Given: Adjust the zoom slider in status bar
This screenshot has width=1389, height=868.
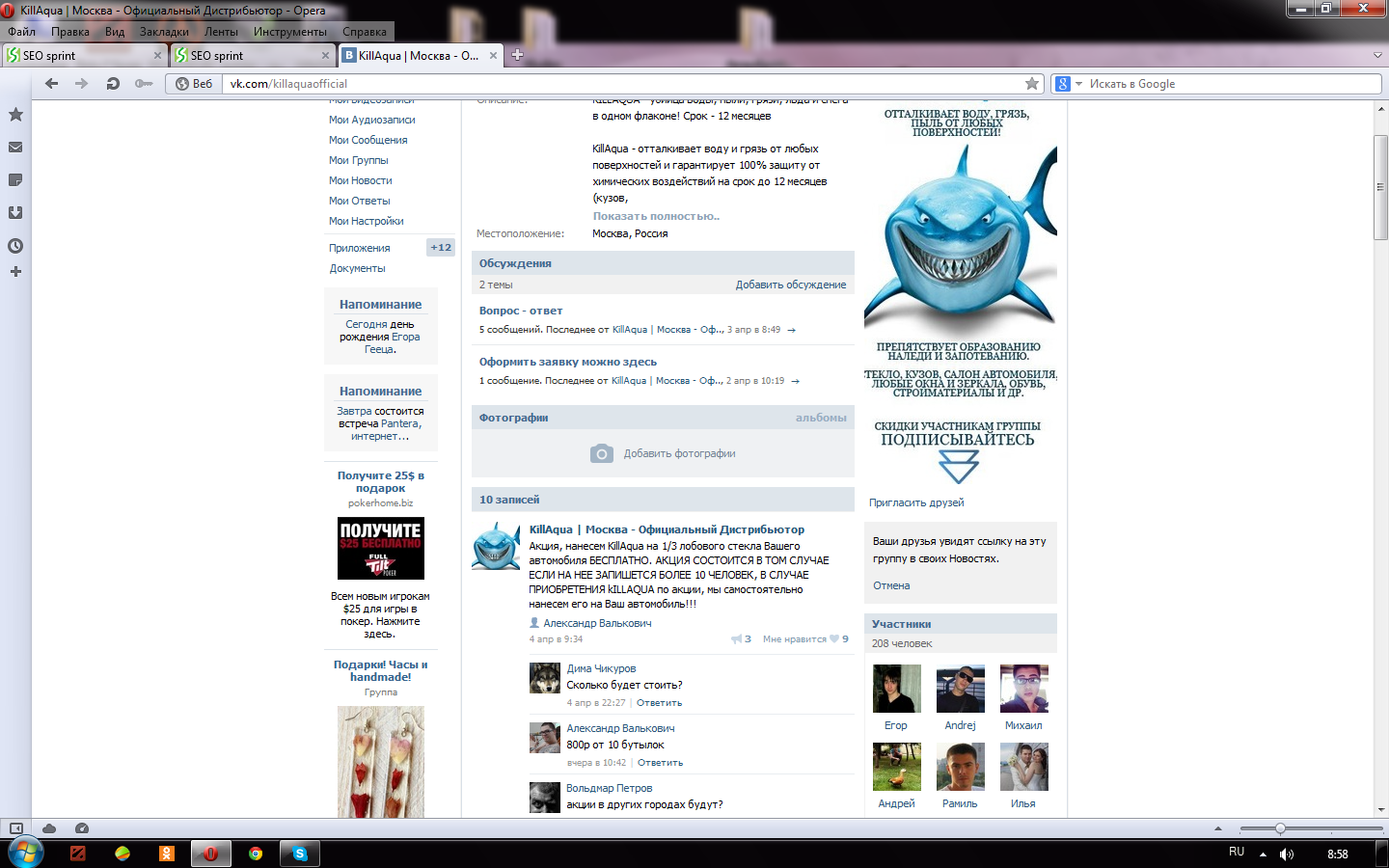Looking at the screenshot, I should [x=1280, y=828].
